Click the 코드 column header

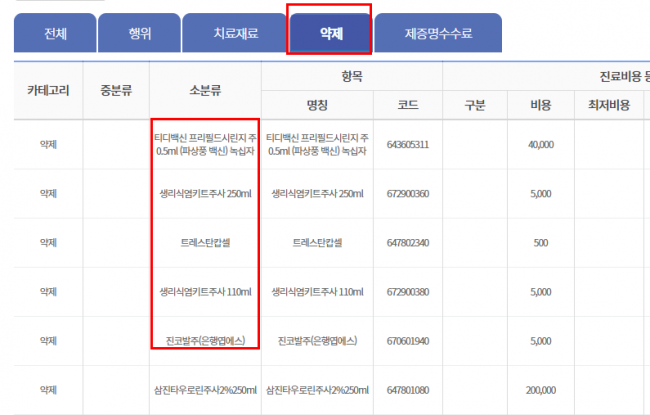point(408,105)
